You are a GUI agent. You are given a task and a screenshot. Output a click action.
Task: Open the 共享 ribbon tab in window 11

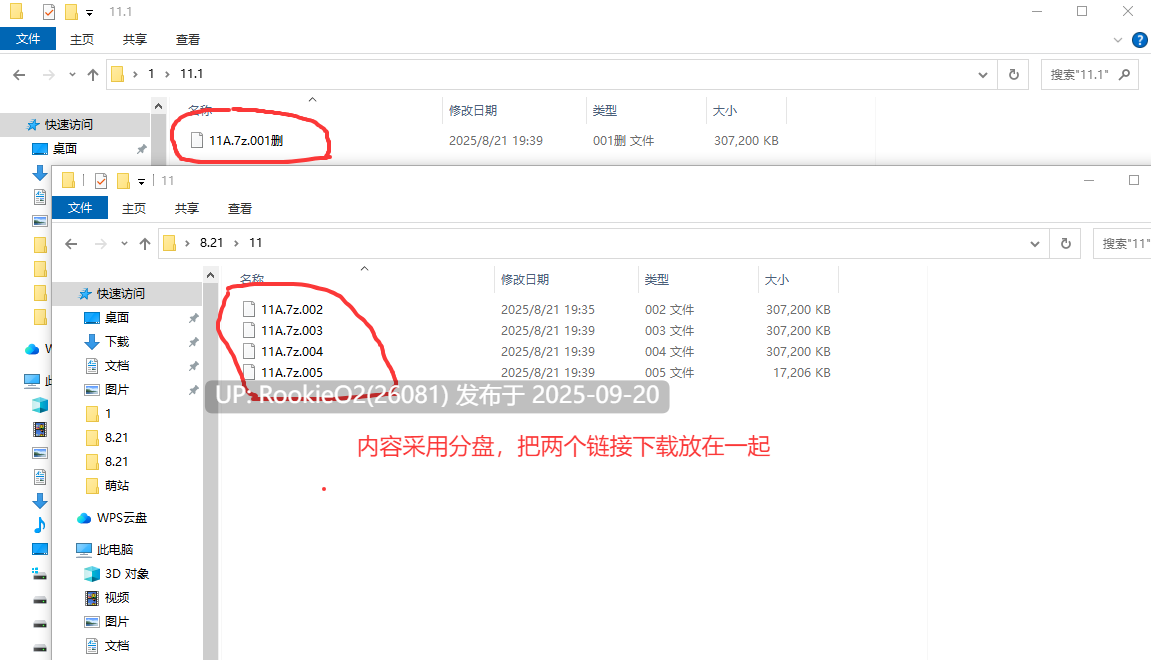point(186,208)
